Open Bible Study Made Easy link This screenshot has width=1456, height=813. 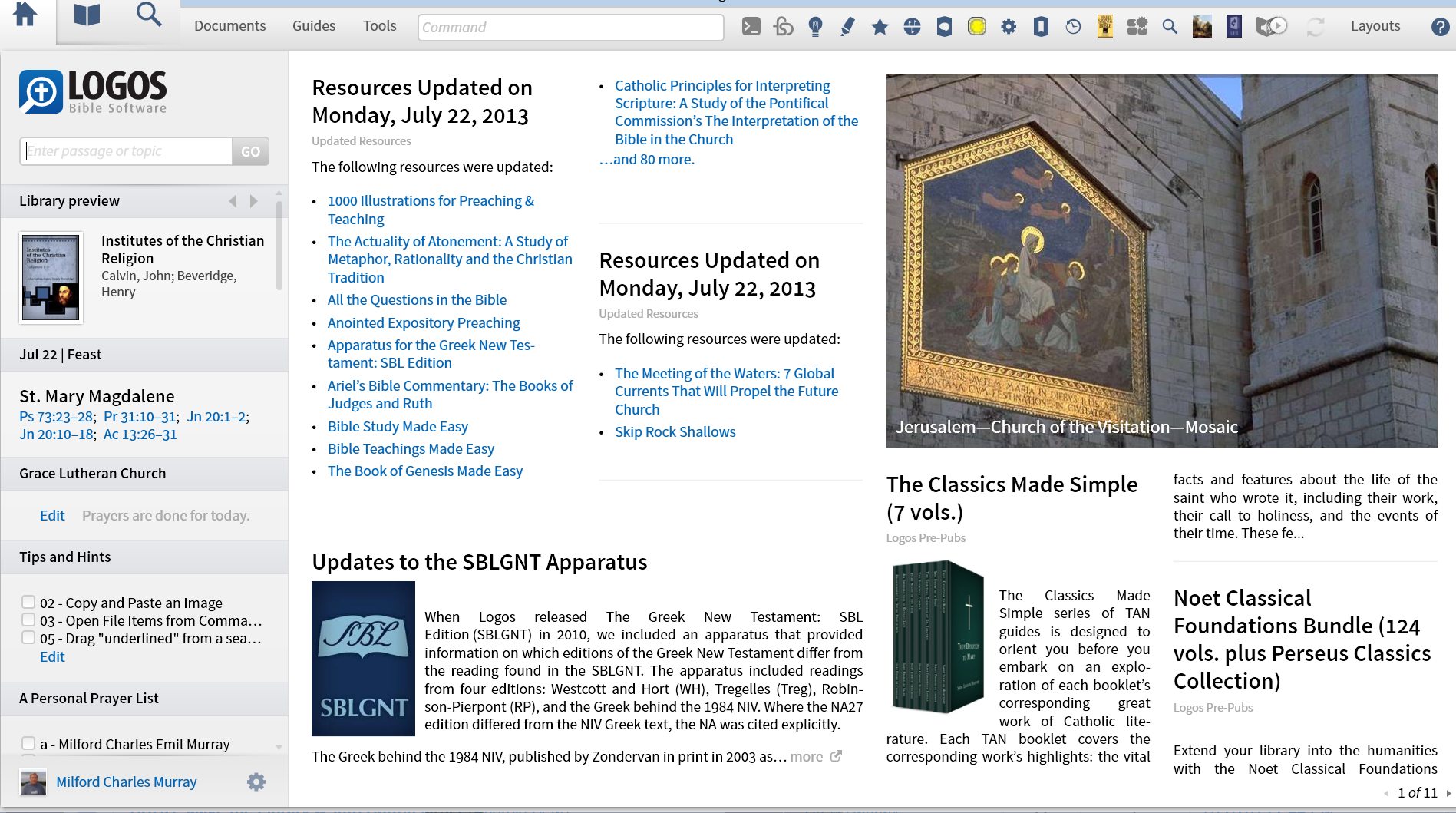(x=398, y=427)
